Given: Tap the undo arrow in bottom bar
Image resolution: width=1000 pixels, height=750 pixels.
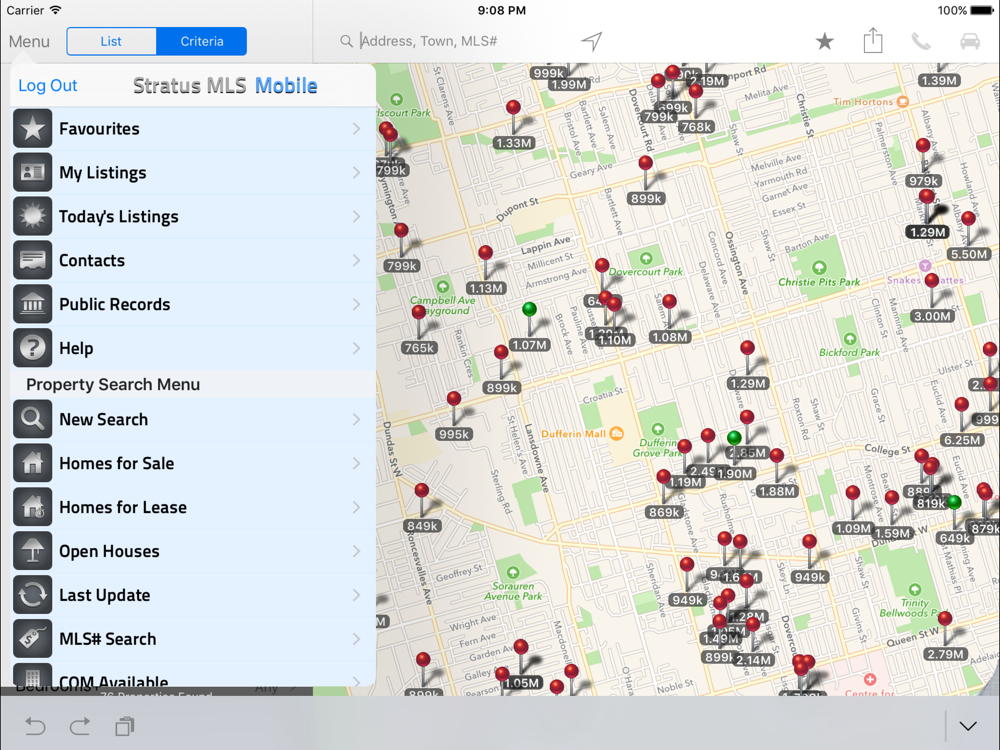Looking at the screenshot, I should [x=35, y=726].
